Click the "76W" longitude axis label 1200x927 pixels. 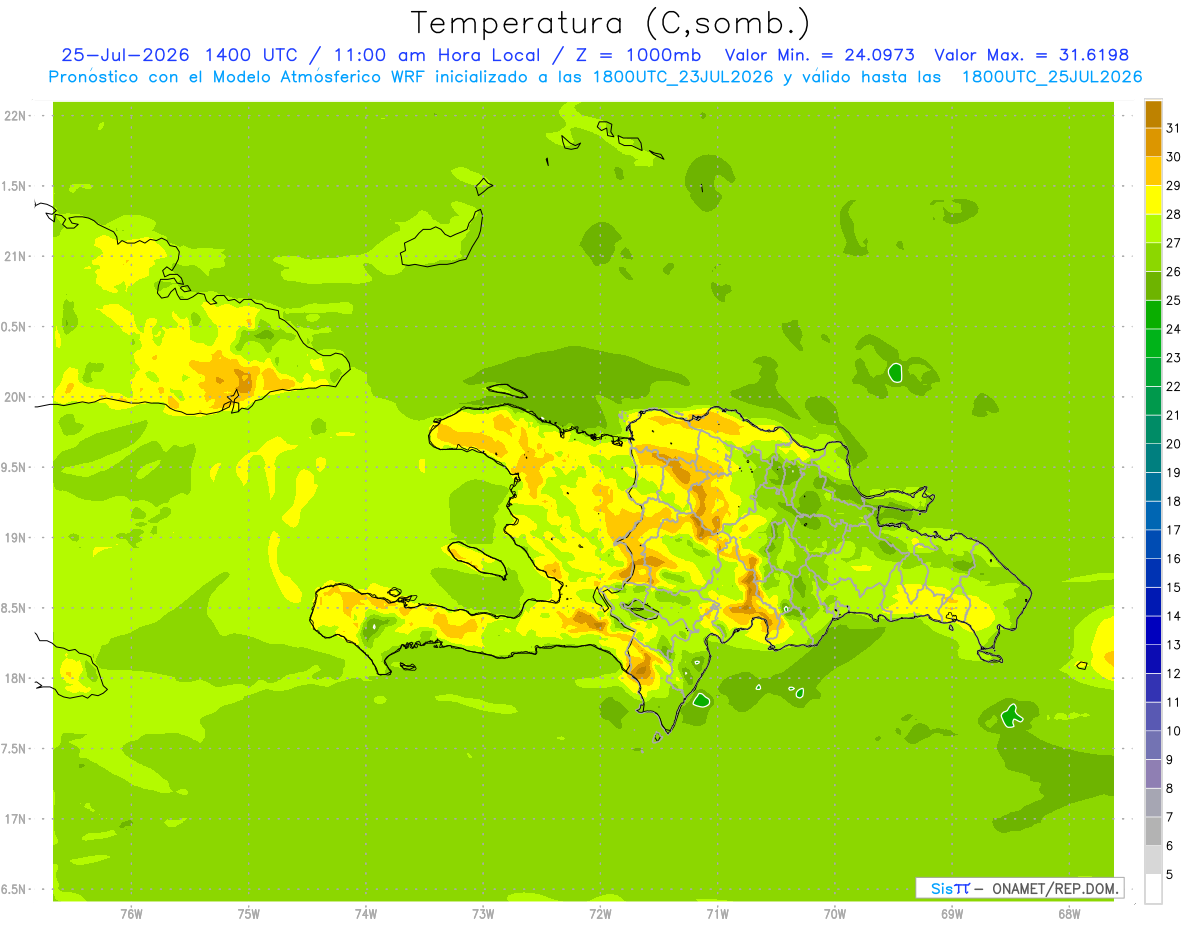131,914
